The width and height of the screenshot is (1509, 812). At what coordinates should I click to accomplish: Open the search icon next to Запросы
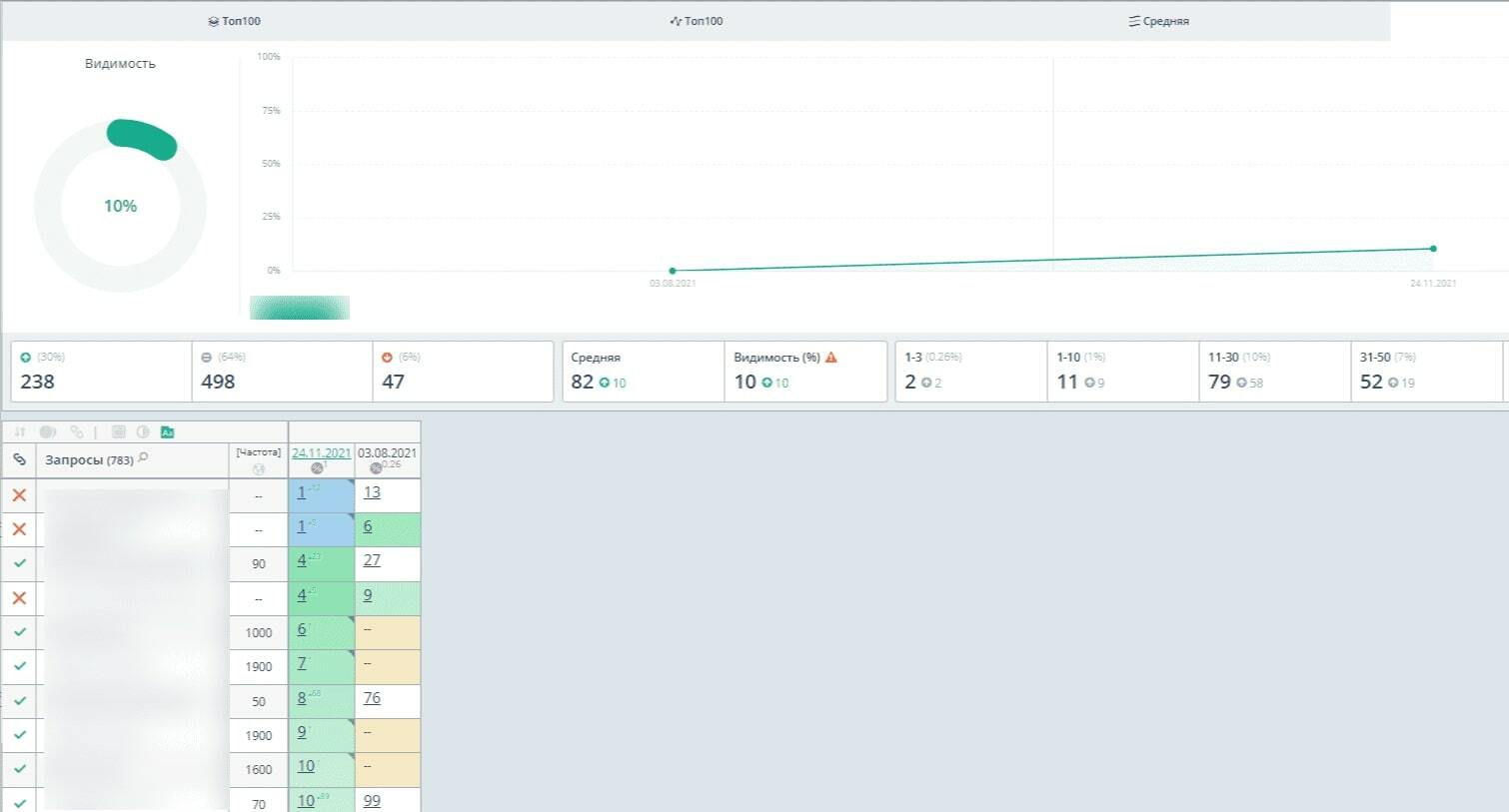(143, 457)
